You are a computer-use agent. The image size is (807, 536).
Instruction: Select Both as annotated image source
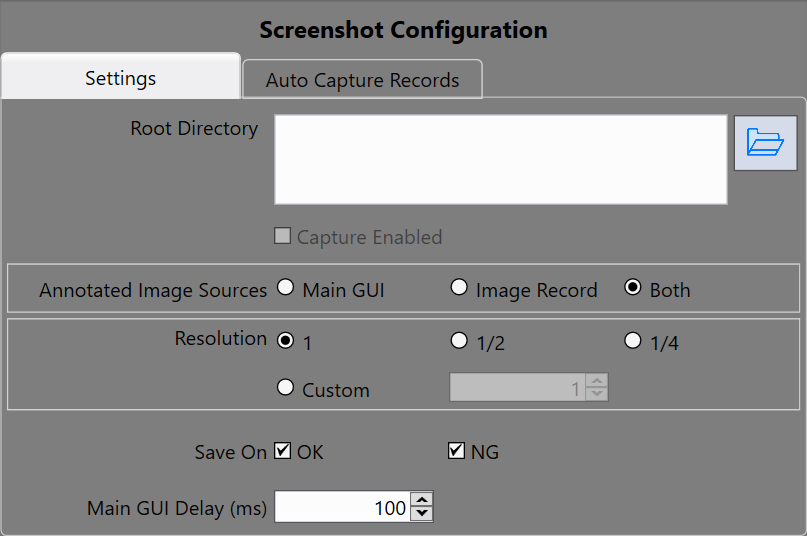pyautogui.click(x=633, y=288)
